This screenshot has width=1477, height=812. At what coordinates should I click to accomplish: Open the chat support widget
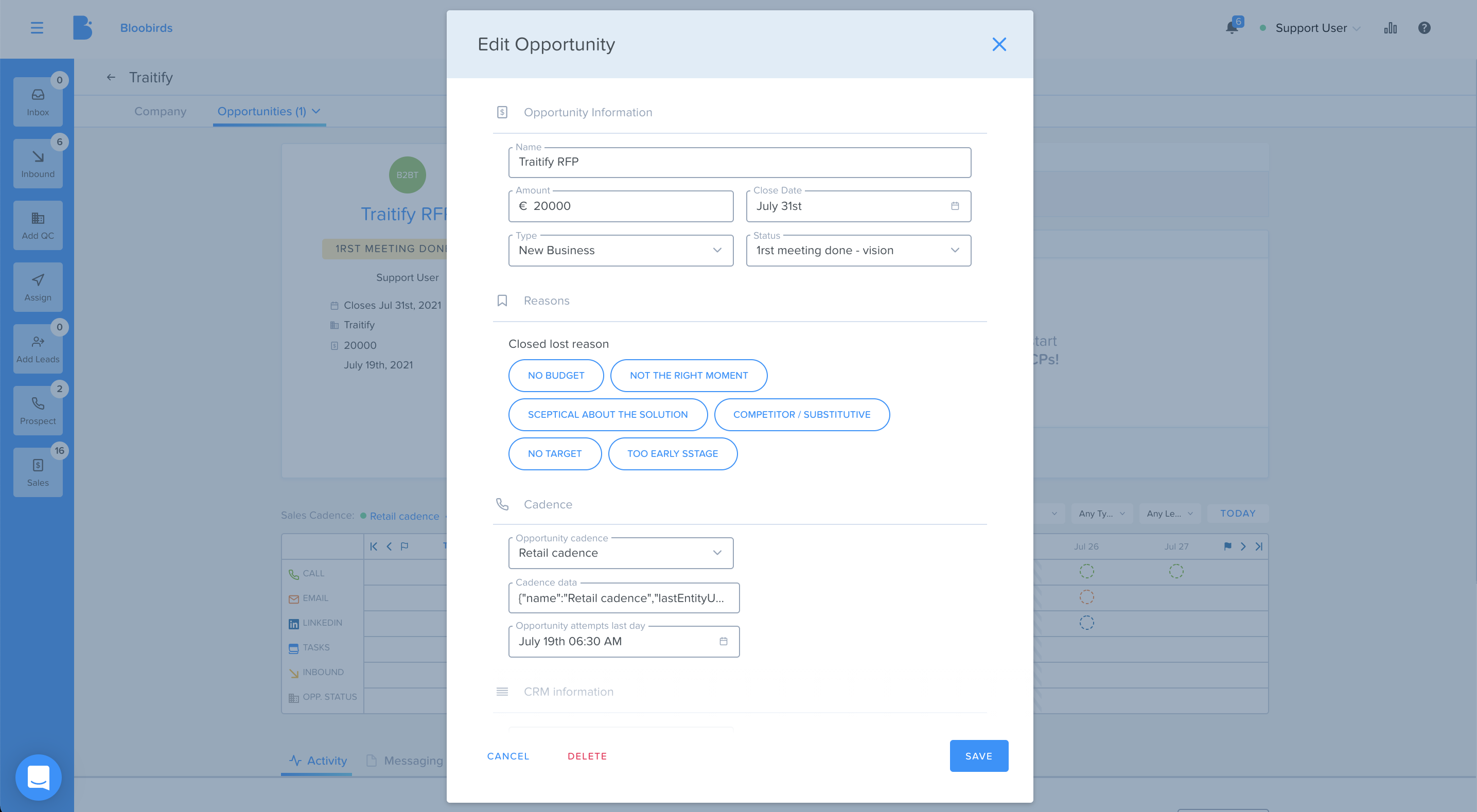coord(39,777)
